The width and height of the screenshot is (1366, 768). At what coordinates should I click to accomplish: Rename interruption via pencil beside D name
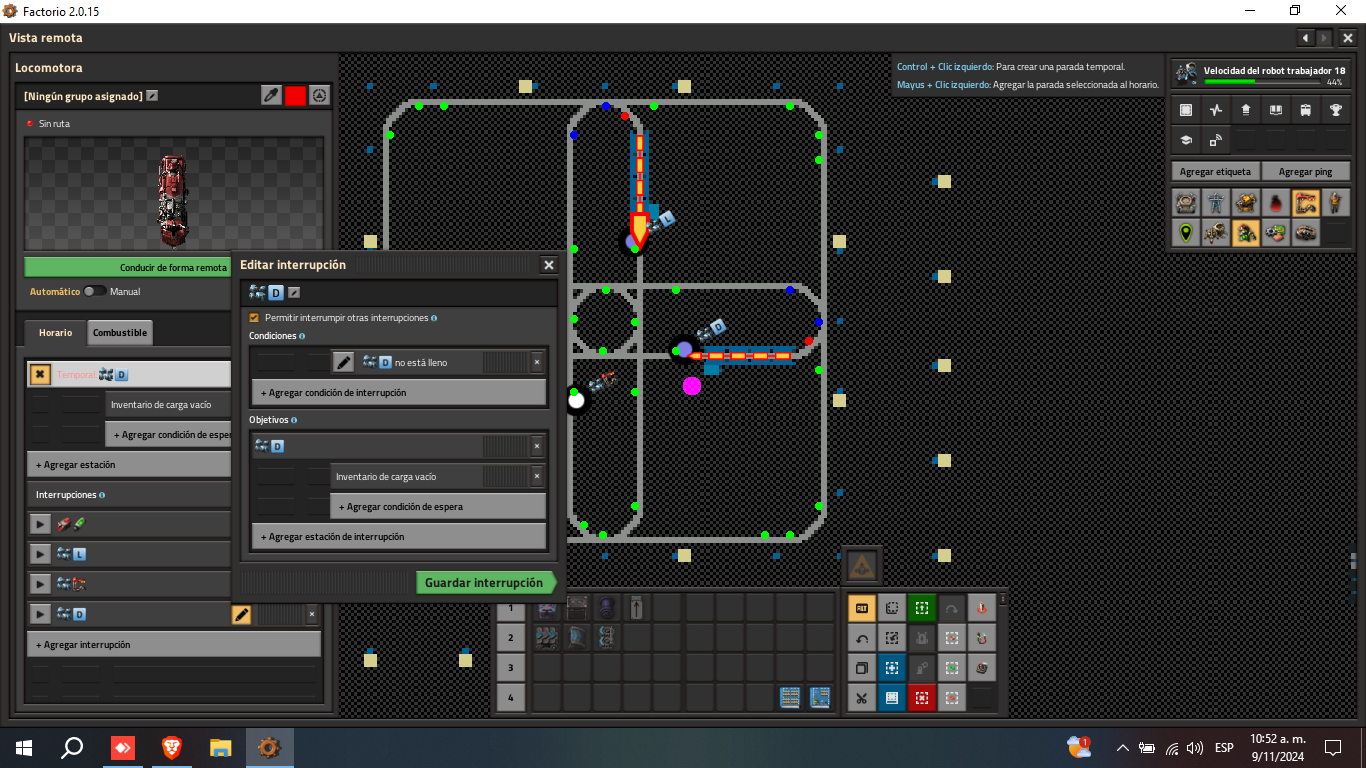coord(294,293)
